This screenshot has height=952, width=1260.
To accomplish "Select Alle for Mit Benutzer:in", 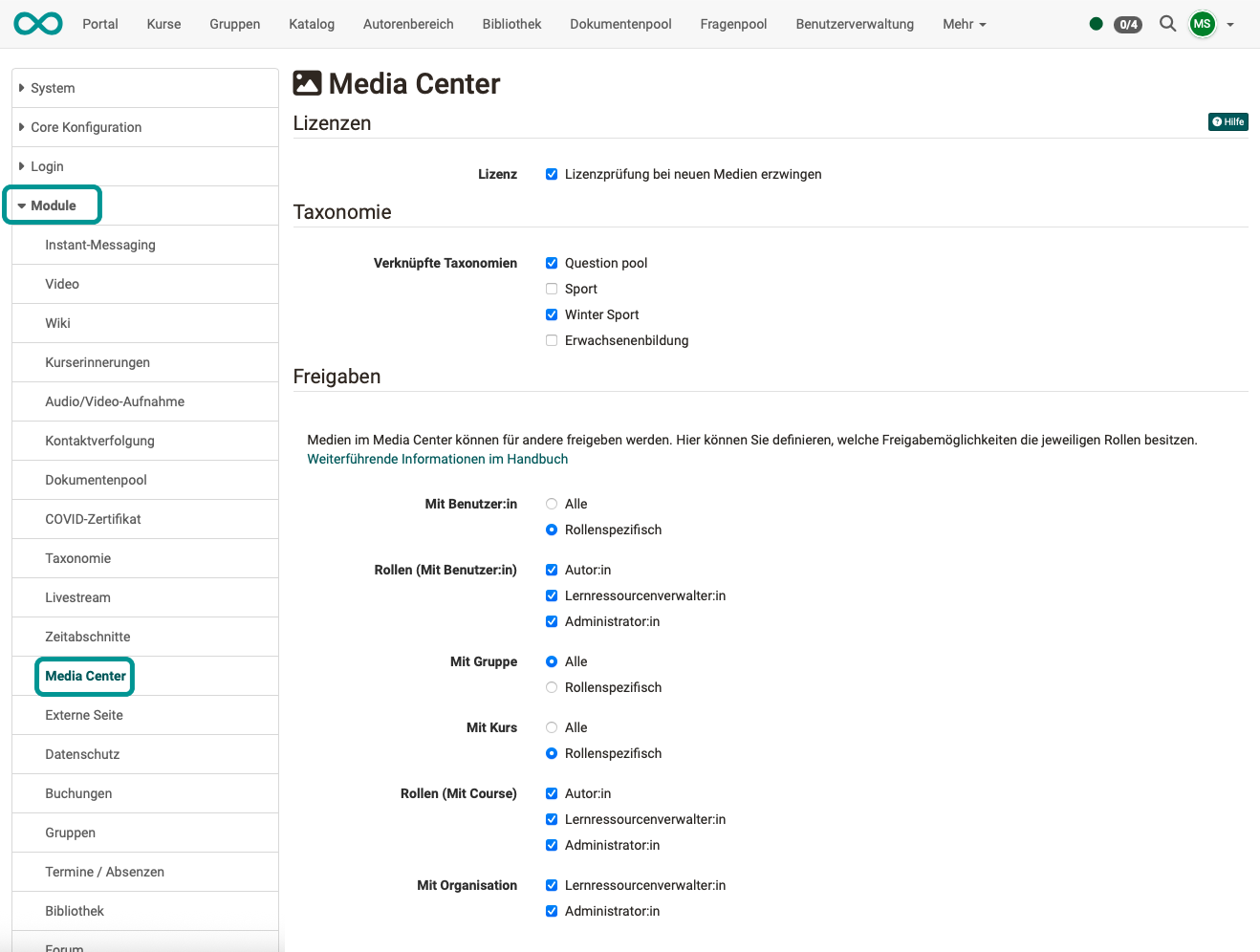I will 551,504.
